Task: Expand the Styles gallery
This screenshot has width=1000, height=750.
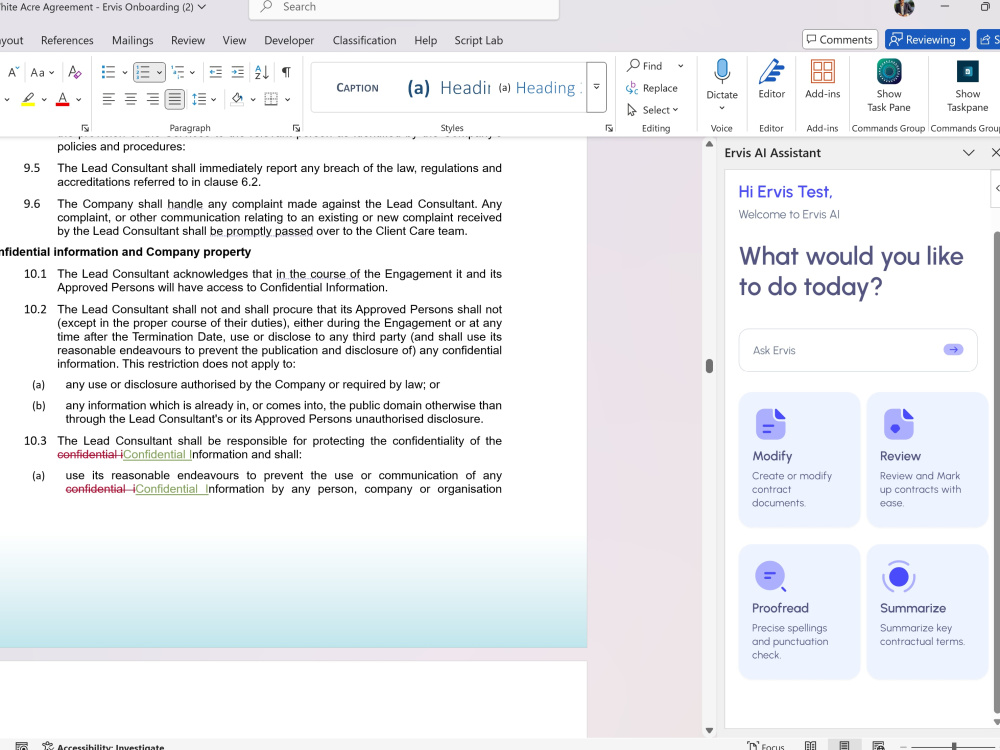Action: click(596, 87)
